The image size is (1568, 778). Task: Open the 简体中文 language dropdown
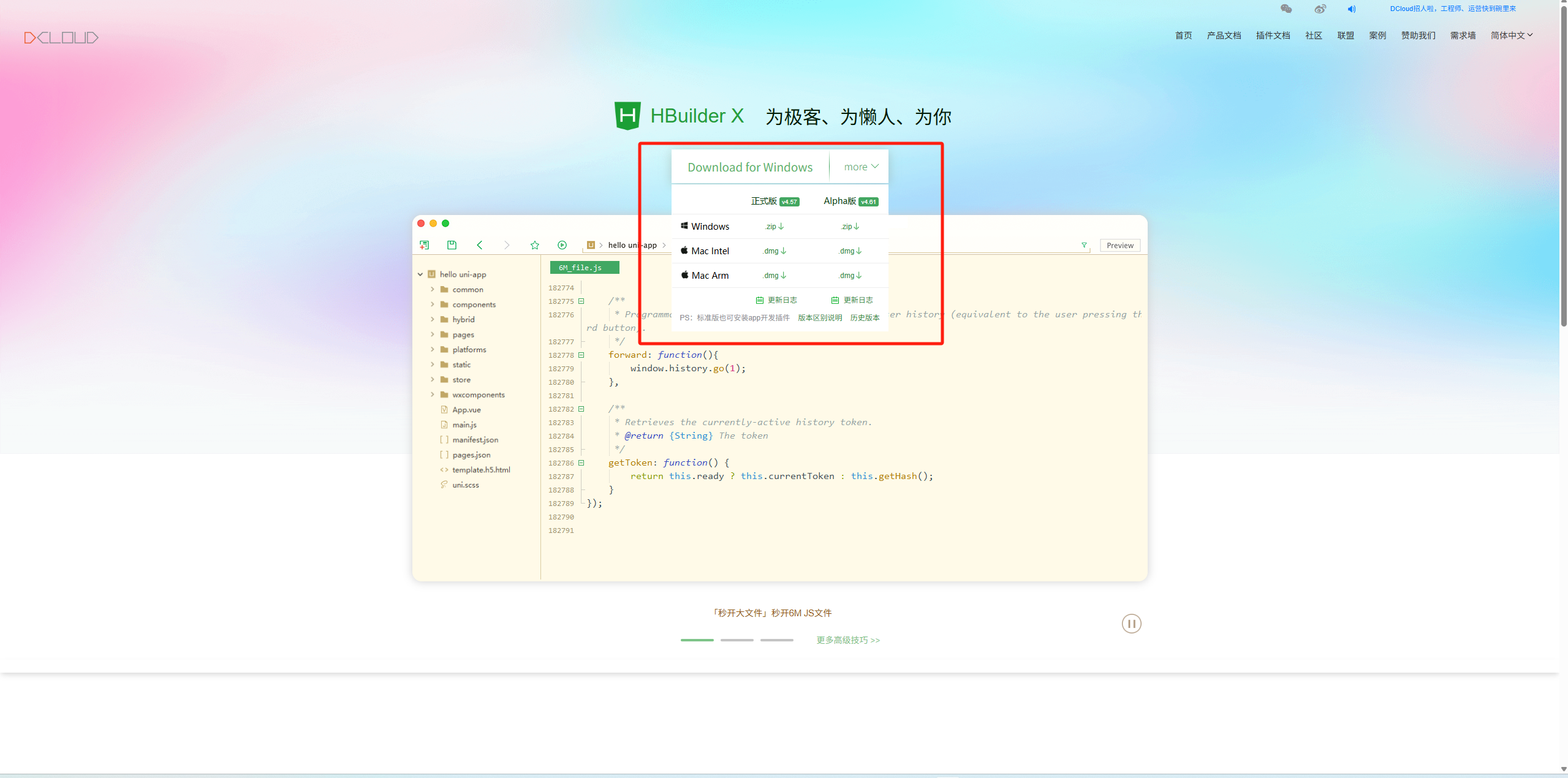pyautogui.click(x=1512, y=36)
